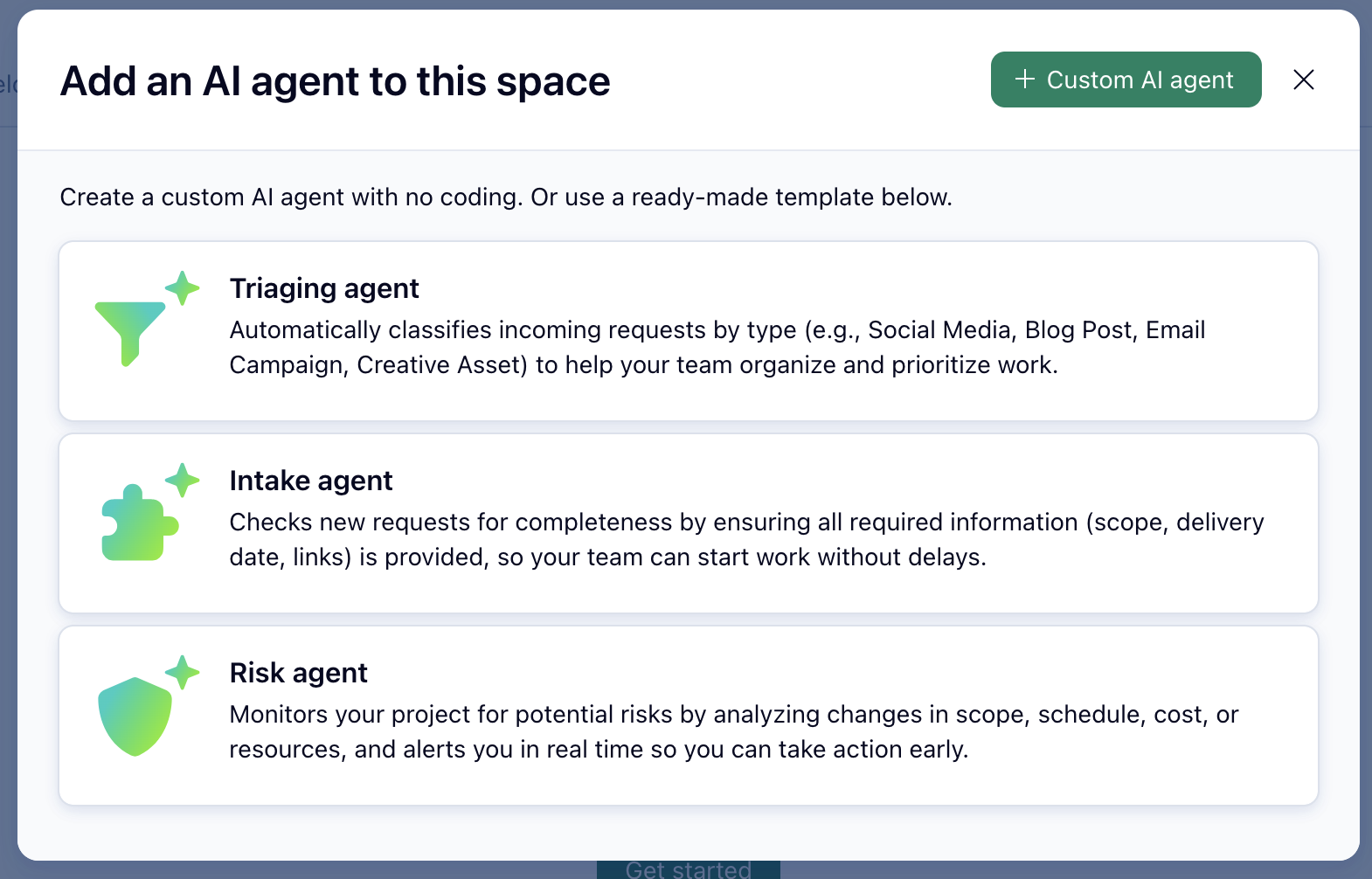Click the puzzle piece Intake agent icon
The width and height of the screenshot is (1372, 879).
click(x=138, y=523)
